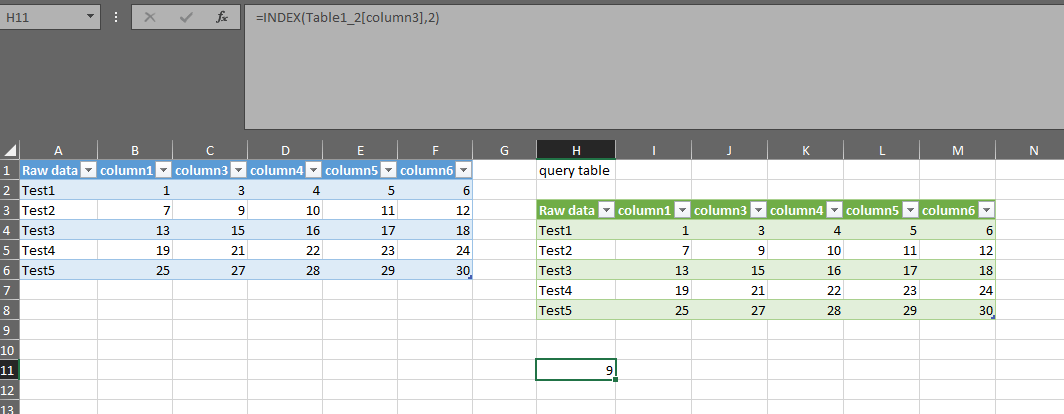Image resolution: width=1064 pixels, height=414 pixels.
Task: Open the green table column1 filter dropdown
Action: point(682,210)
